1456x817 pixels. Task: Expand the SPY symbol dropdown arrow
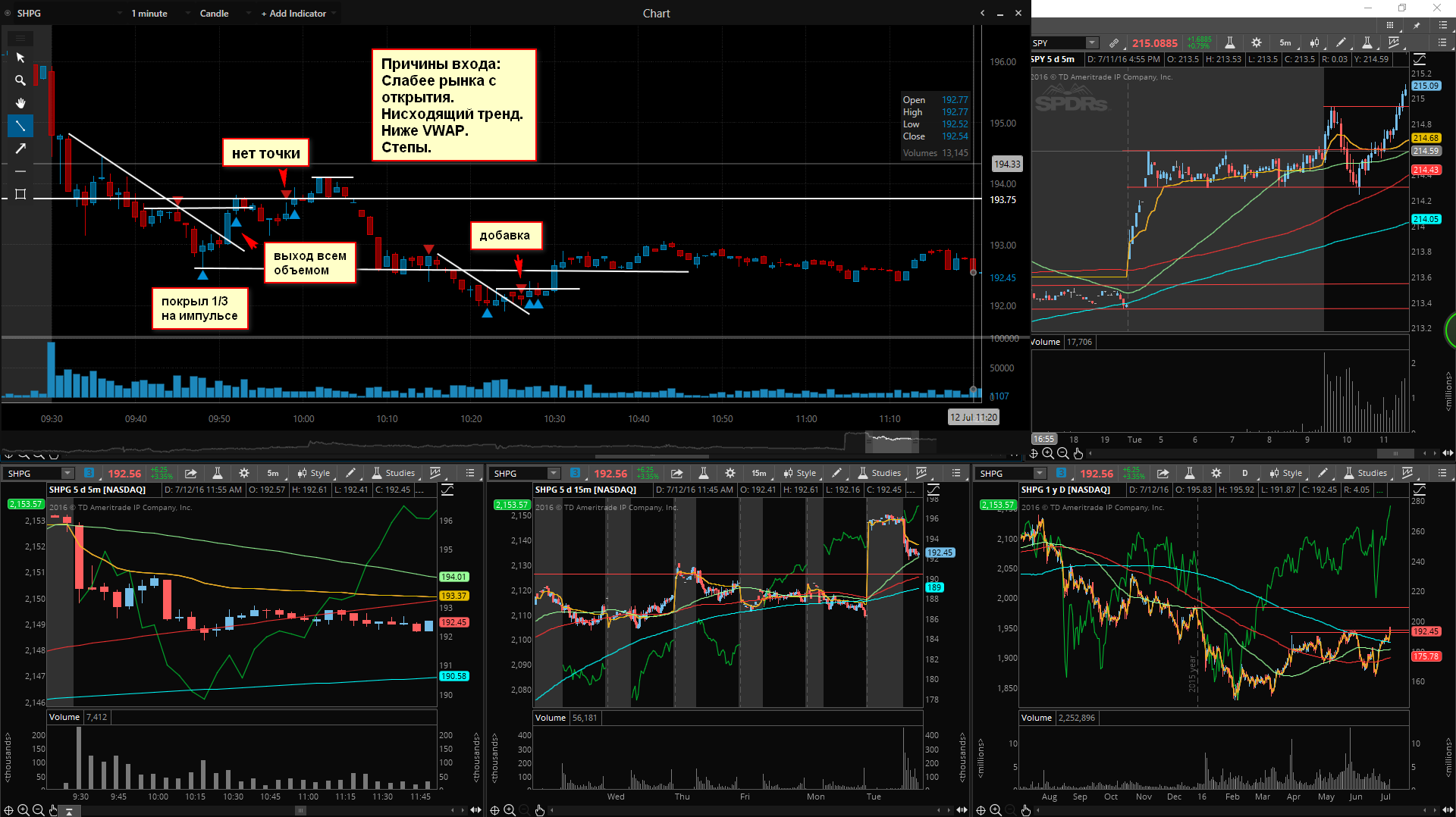(x=1092, y=43)
